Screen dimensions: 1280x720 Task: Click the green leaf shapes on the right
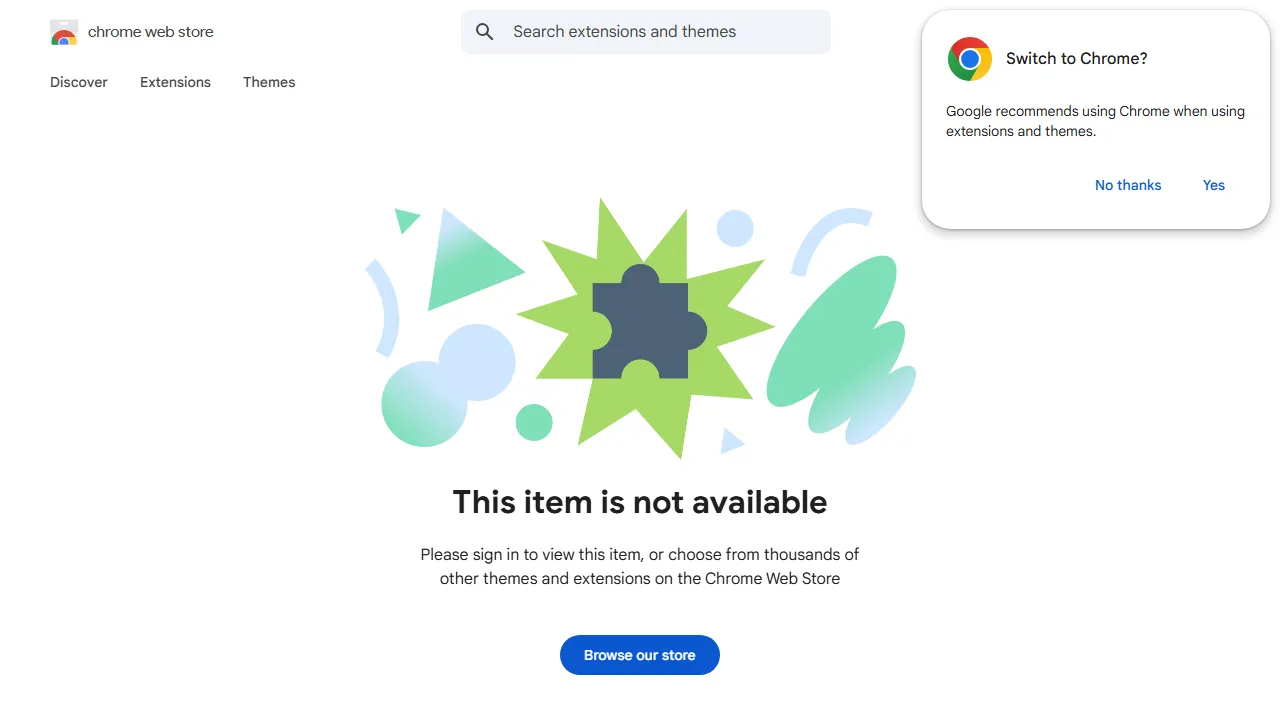(845, 330)
